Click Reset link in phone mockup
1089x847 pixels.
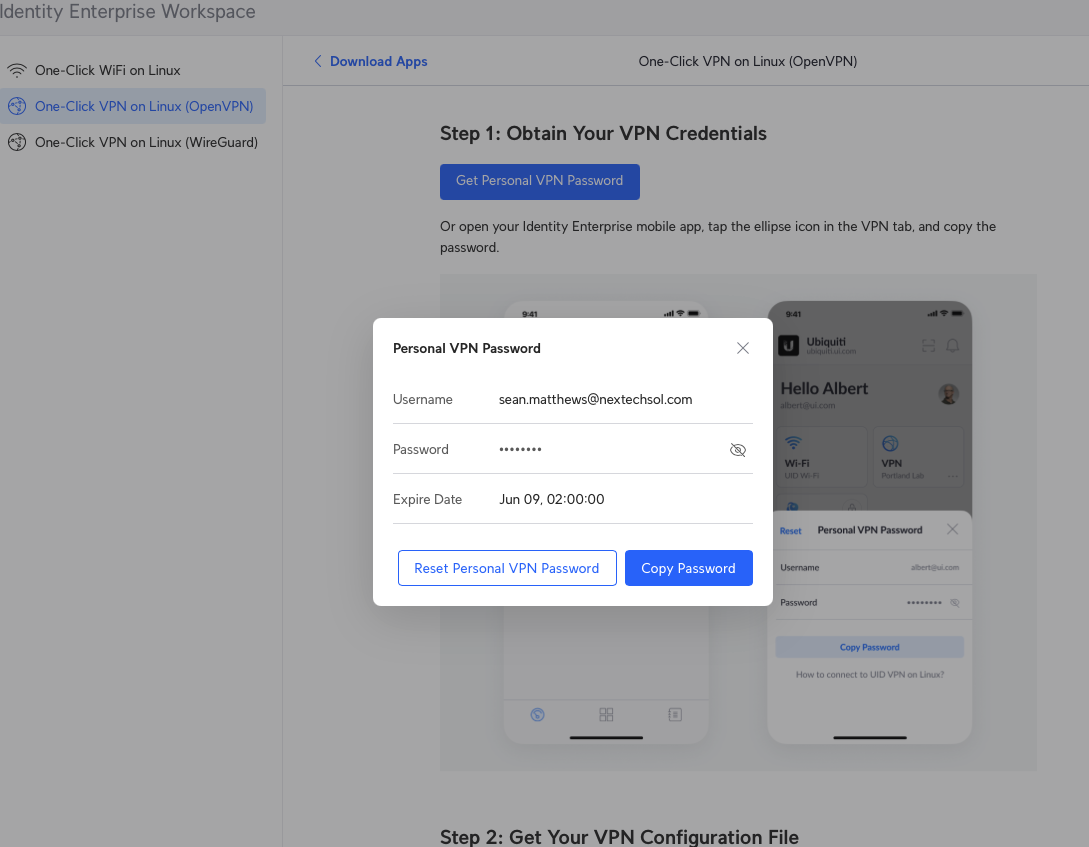(790, 530)
